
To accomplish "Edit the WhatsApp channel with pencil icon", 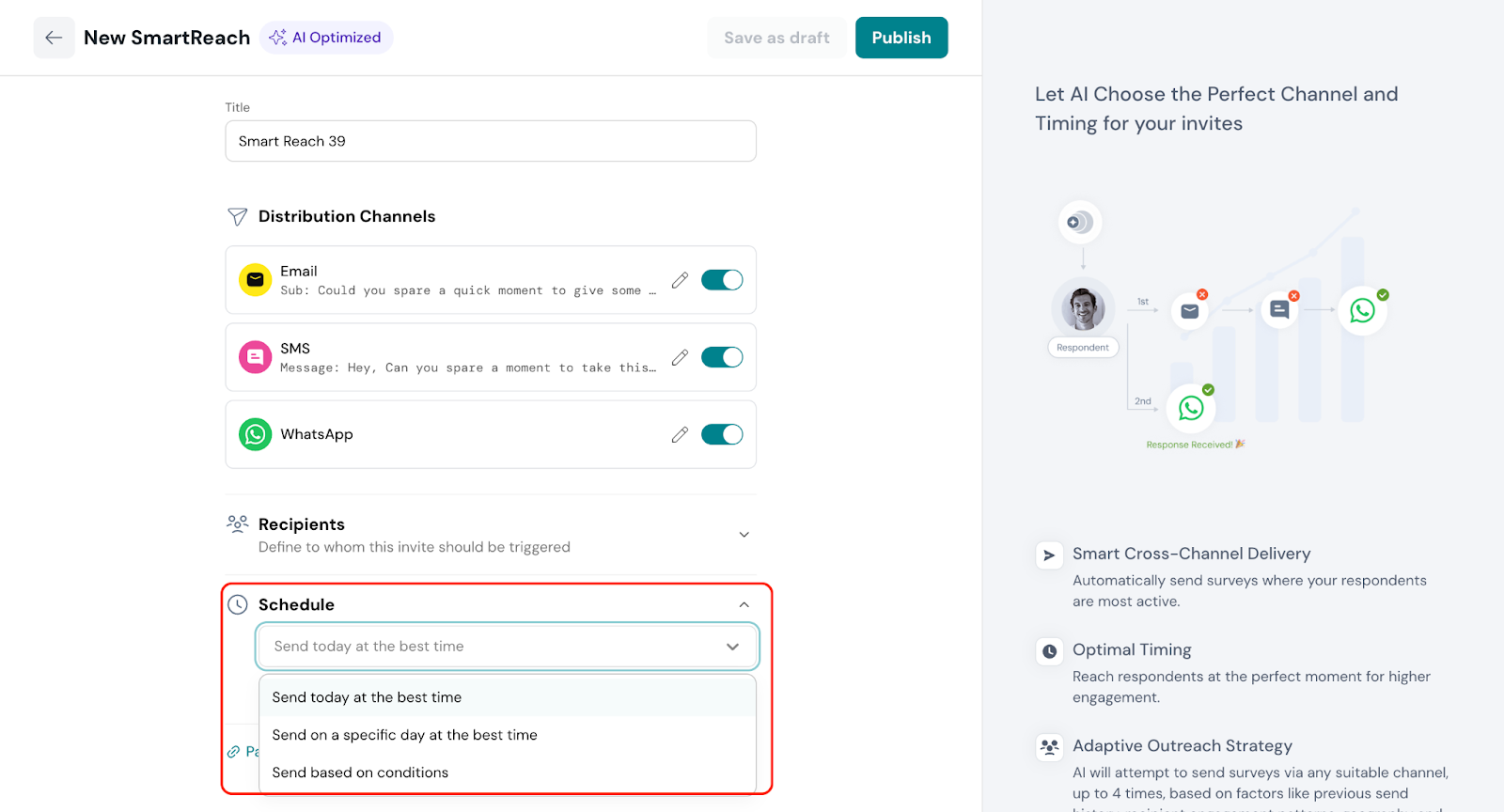I will pyautogui.click(x=680, y=434).
